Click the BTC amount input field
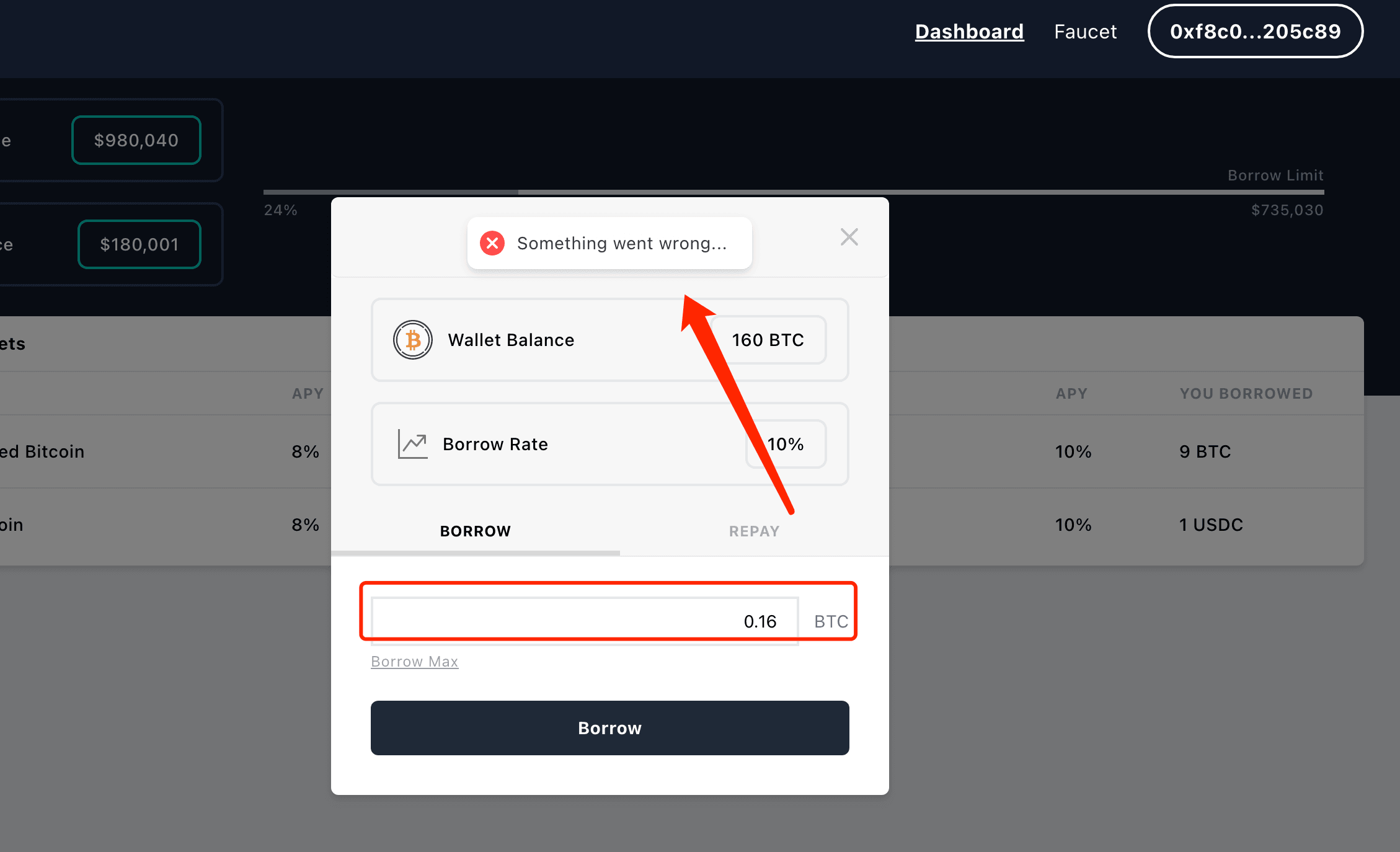 tap(585, 621)
